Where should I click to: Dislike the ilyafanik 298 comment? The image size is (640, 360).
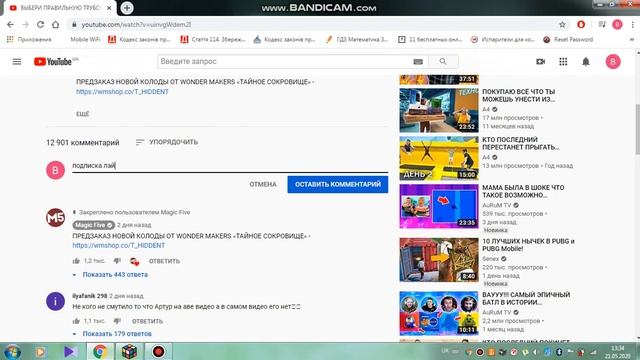point(117,321)
